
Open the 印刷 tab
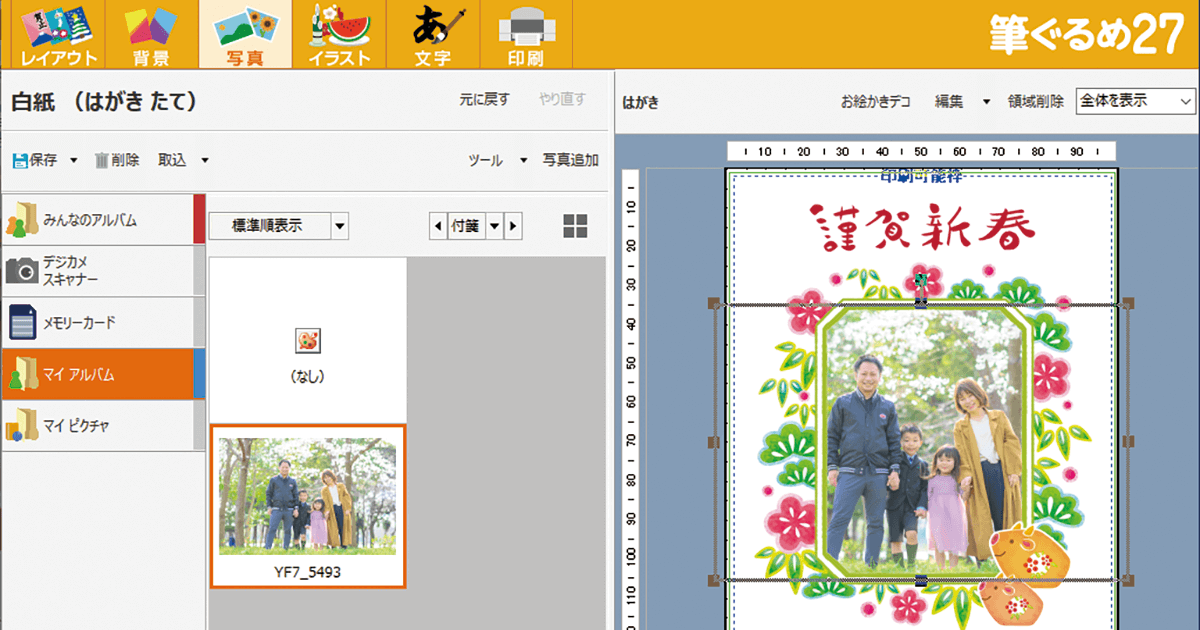pyautogui.click(x=526, y=35)
